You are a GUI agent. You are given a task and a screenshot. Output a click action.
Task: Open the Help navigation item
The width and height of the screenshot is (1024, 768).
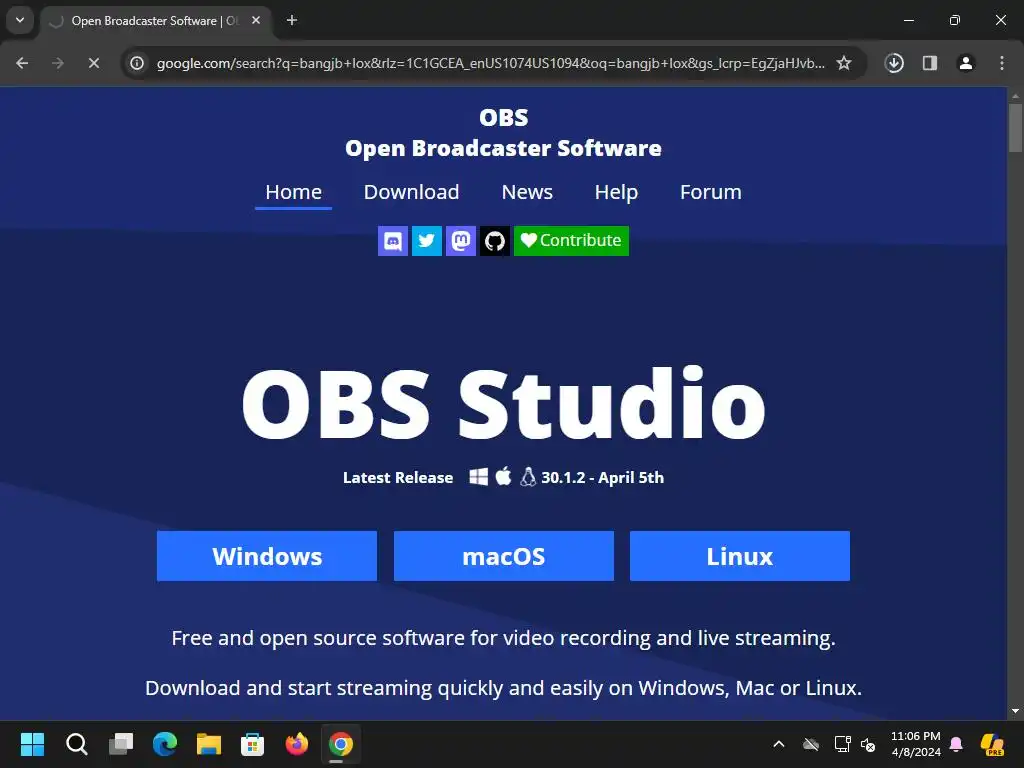point(616,193)
